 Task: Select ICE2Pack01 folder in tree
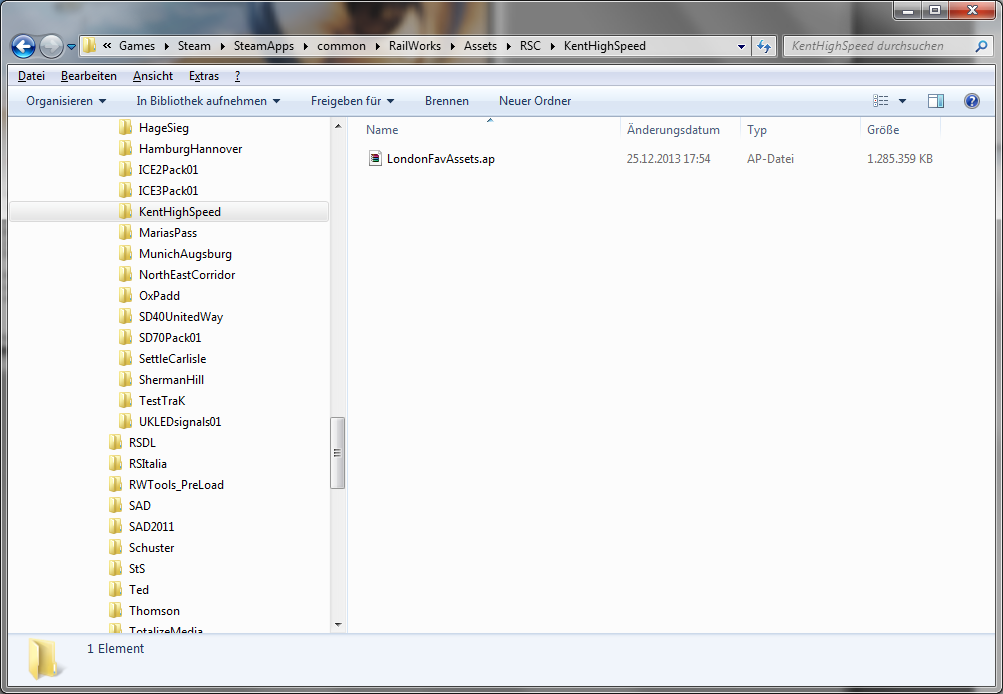pos(168,170)
